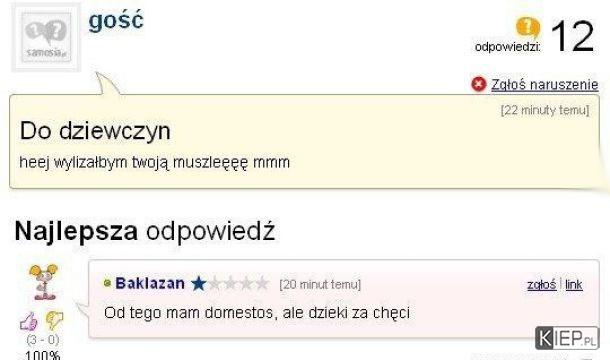
Task: Click the Baklazan cartoon avatar
Action: 44,282
